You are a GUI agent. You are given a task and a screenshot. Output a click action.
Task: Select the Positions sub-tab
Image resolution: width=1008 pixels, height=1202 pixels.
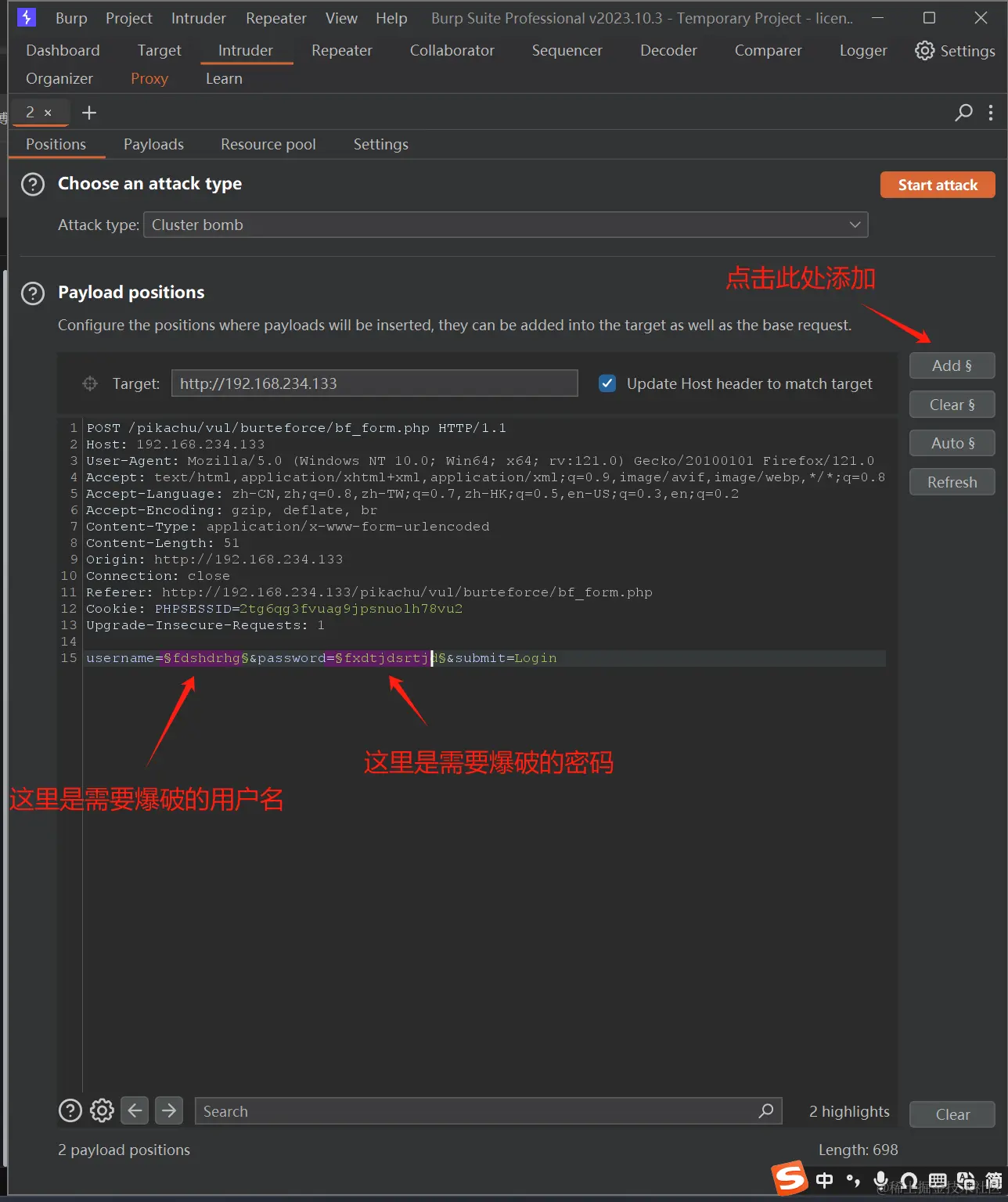point(56,145)
